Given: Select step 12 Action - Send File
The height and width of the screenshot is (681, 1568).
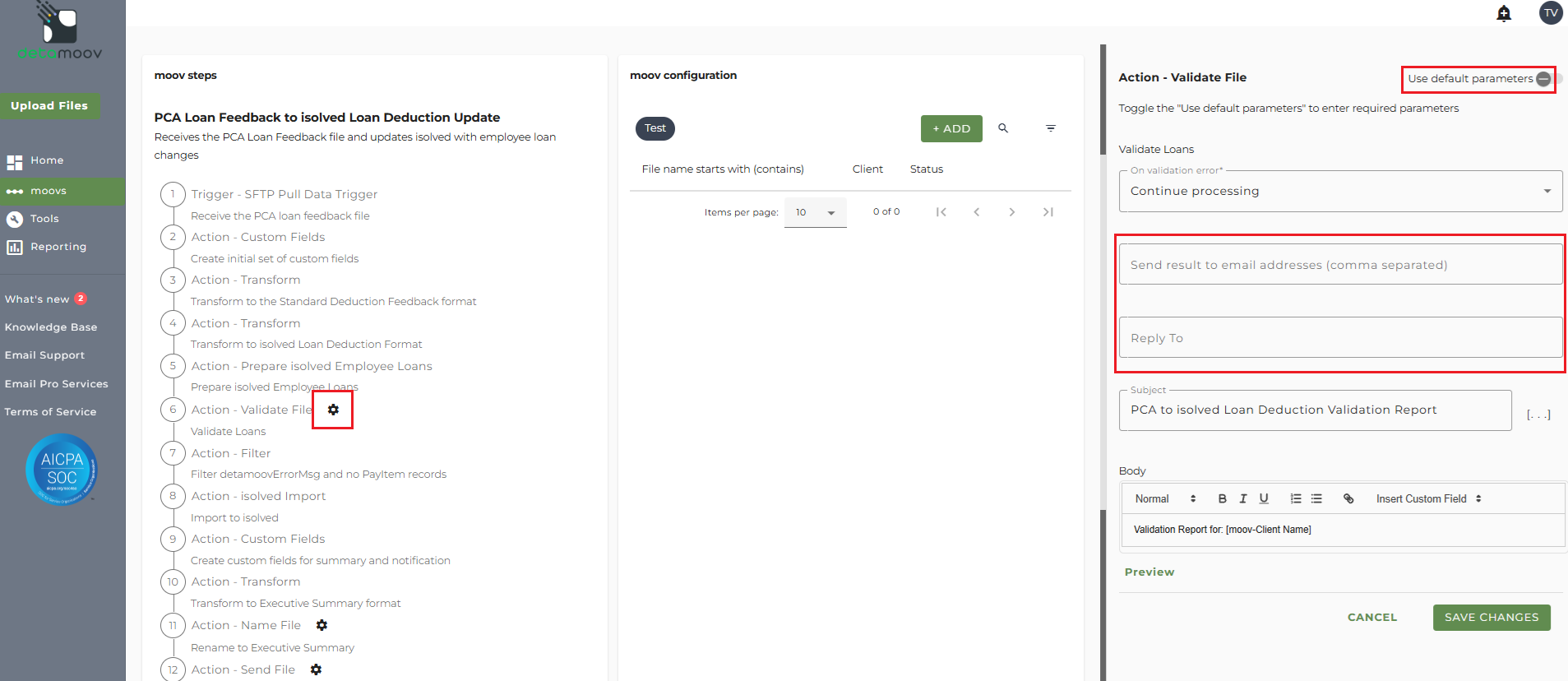Looking at the screenshot, I should click(243, 669).
